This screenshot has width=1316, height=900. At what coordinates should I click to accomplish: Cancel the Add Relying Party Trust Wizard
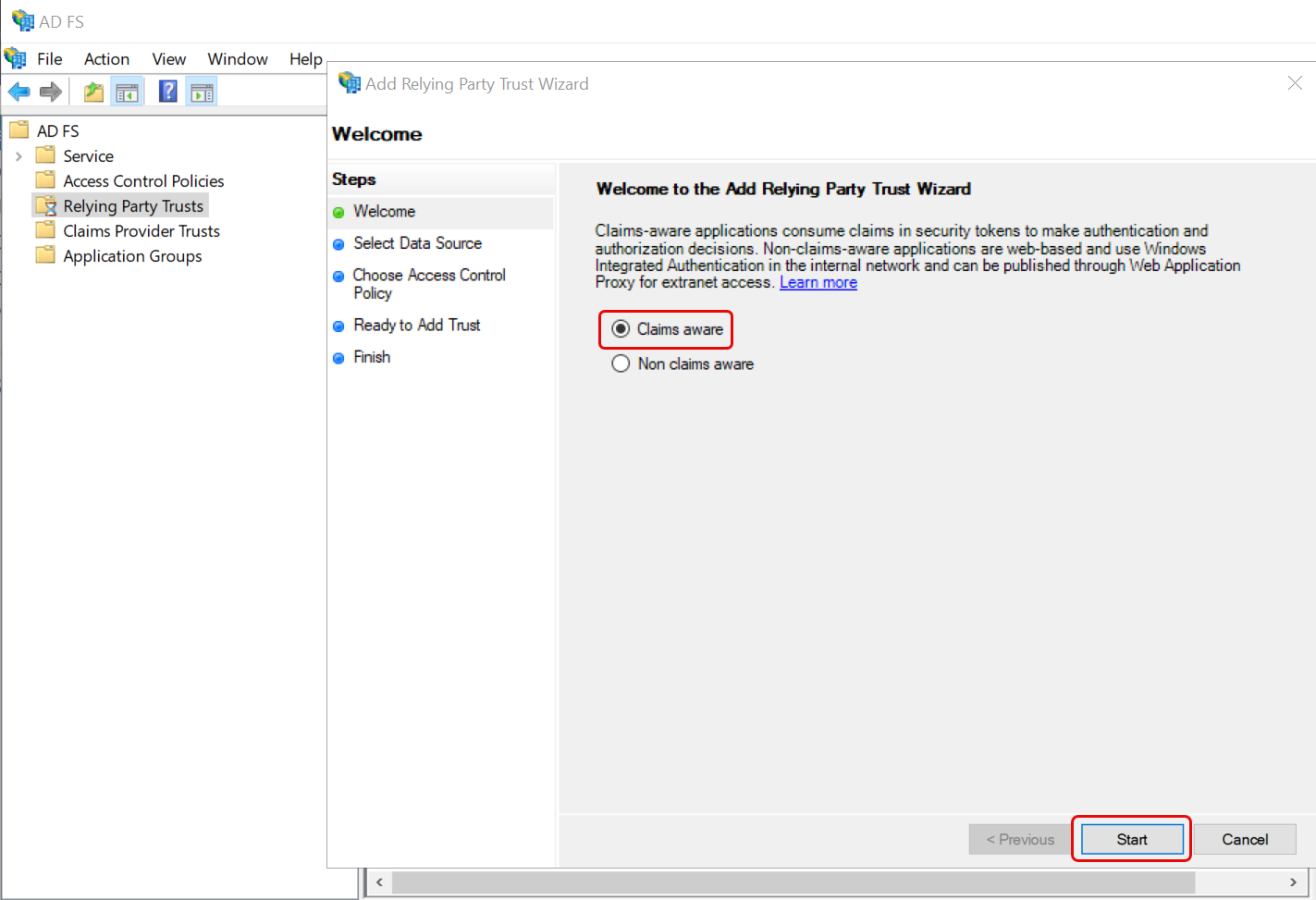point(1244,839)
